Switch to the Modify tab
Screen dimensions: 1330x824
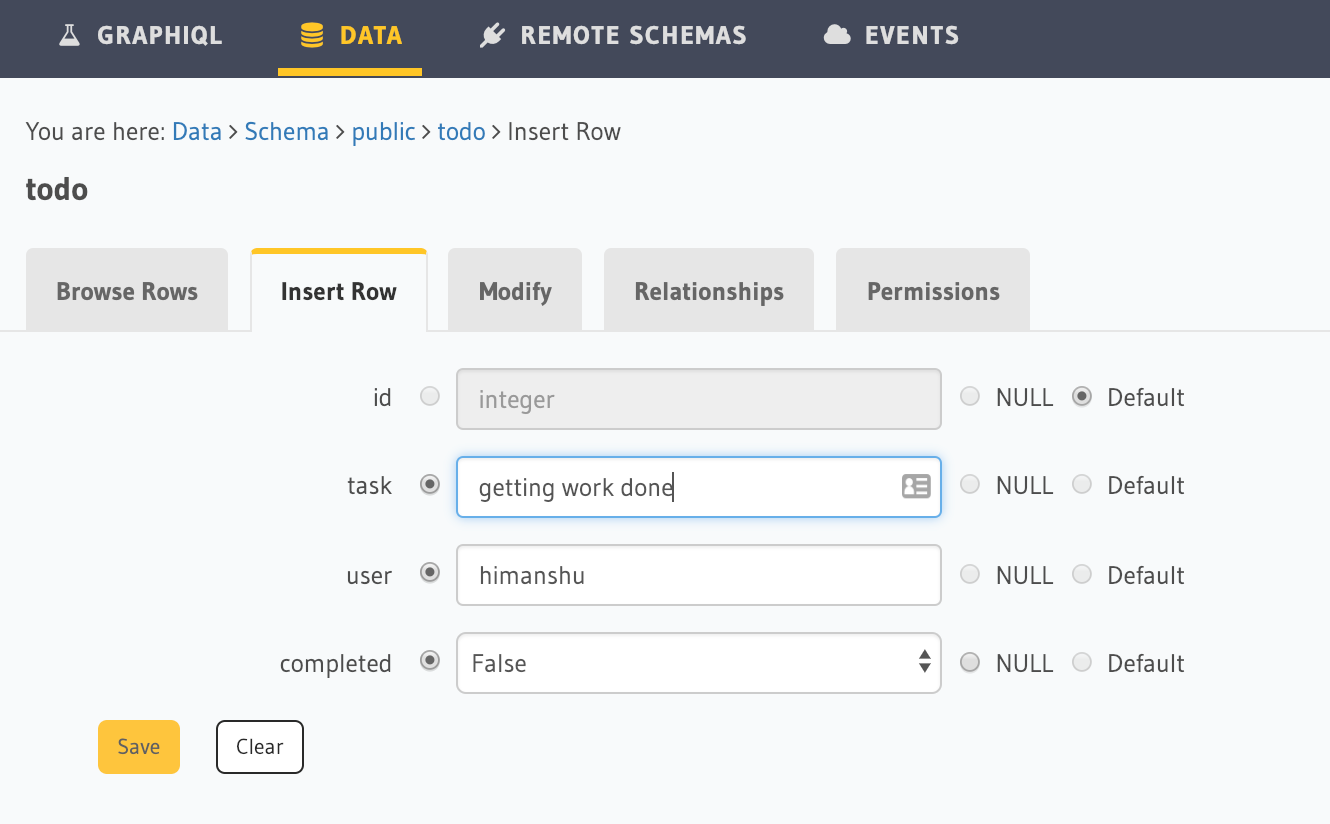[514, 291]
